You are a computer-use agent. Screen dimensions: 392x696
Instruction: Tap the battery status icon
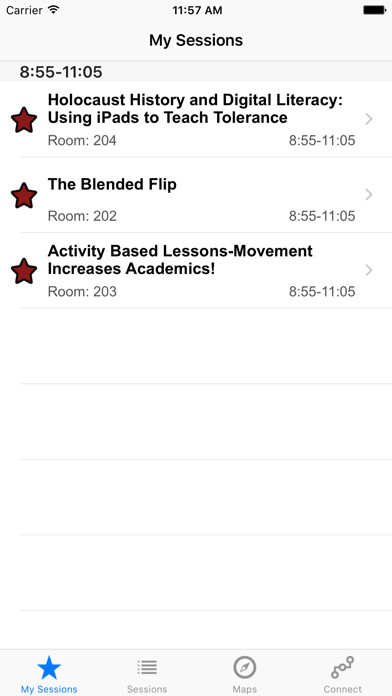pos(374,10)
